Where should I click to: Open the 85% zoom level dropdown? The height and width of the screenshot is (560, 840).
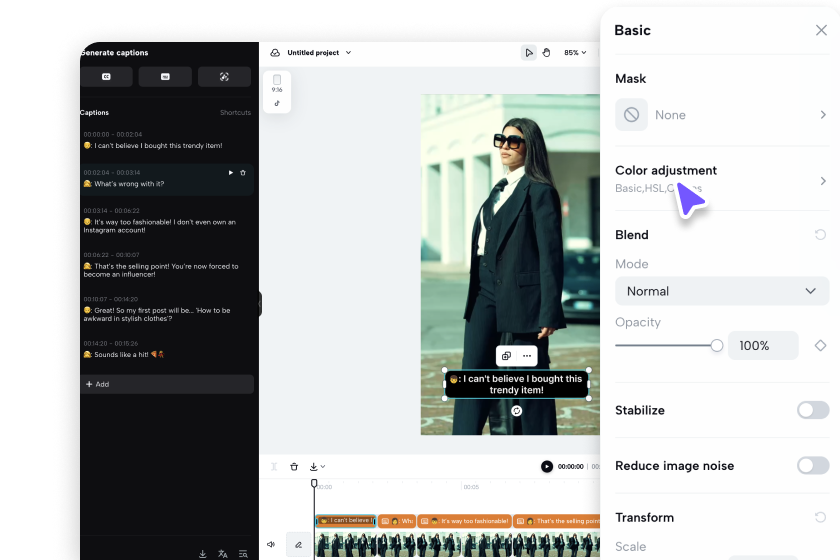click(x=575, y=53)
